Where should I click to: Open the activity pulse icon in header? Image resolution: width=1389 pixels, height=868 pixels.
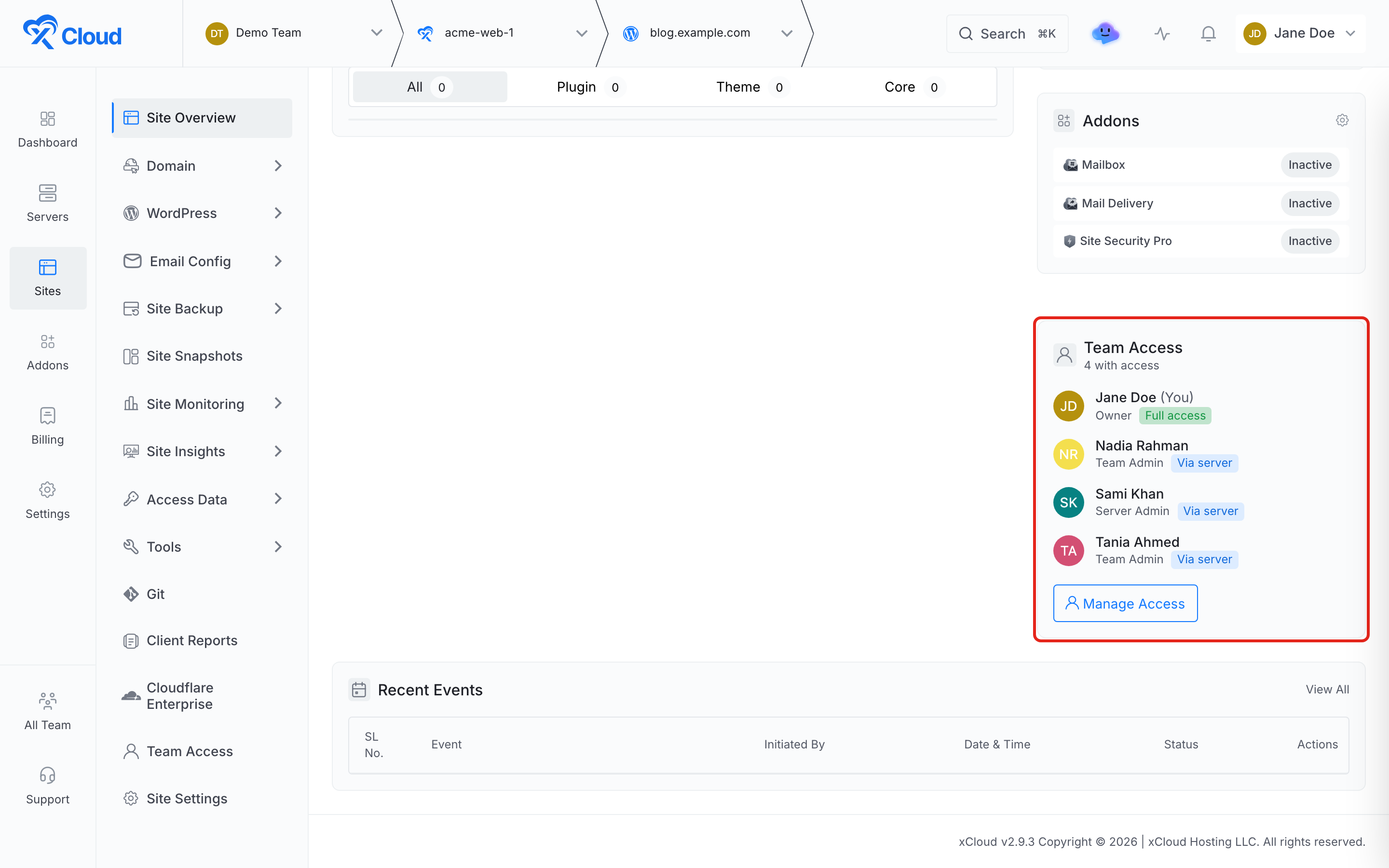(1162, 33)
